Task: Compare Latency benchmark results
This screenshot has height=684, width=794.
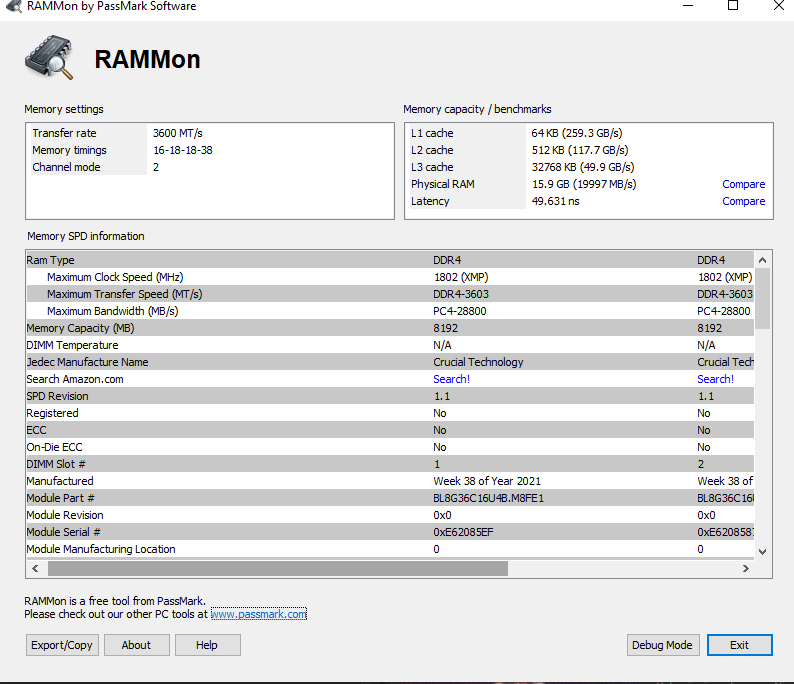Action: tap(743, 202)
